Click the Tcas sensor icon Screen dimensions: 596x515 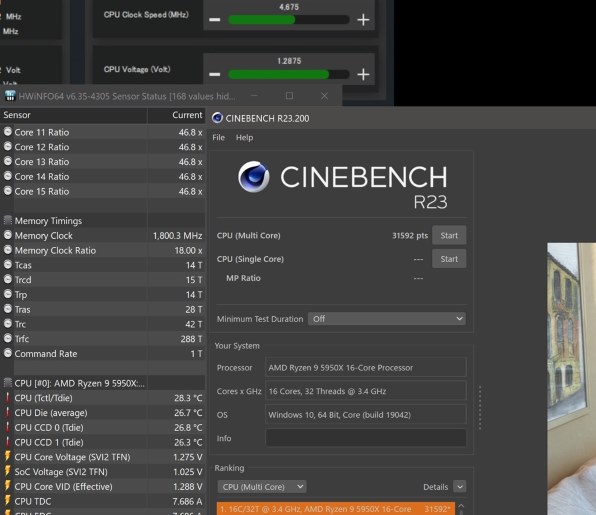coord(8,265)
